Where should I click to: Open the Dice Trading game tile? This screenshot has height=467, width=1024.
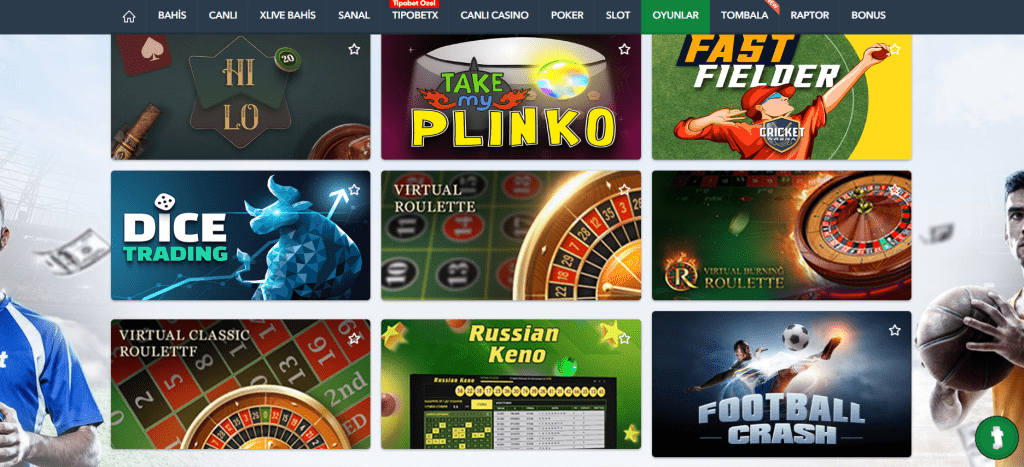tap(240, 235)
